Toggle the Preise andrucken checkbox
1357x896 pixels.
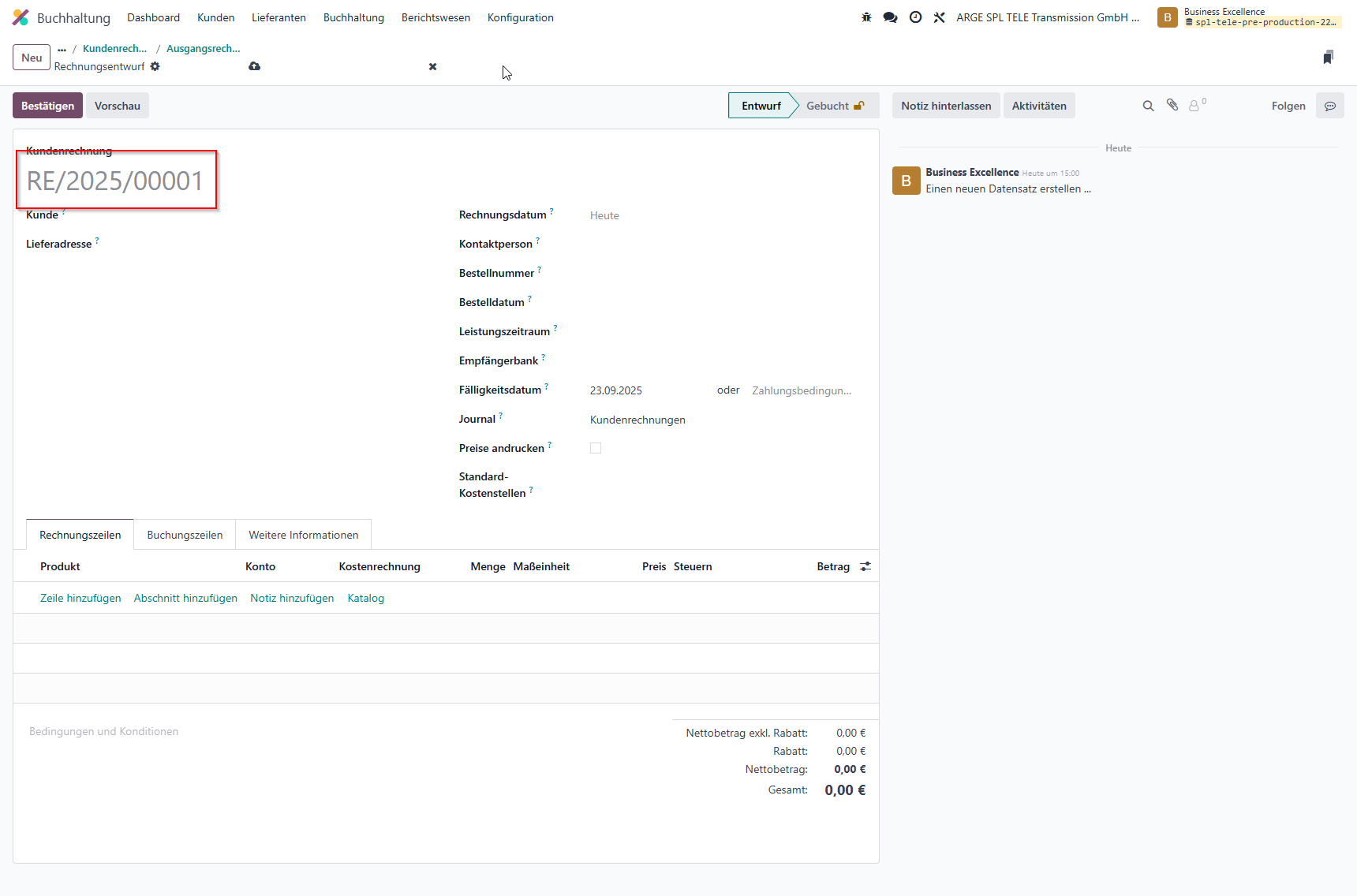(x=596, y=448)
